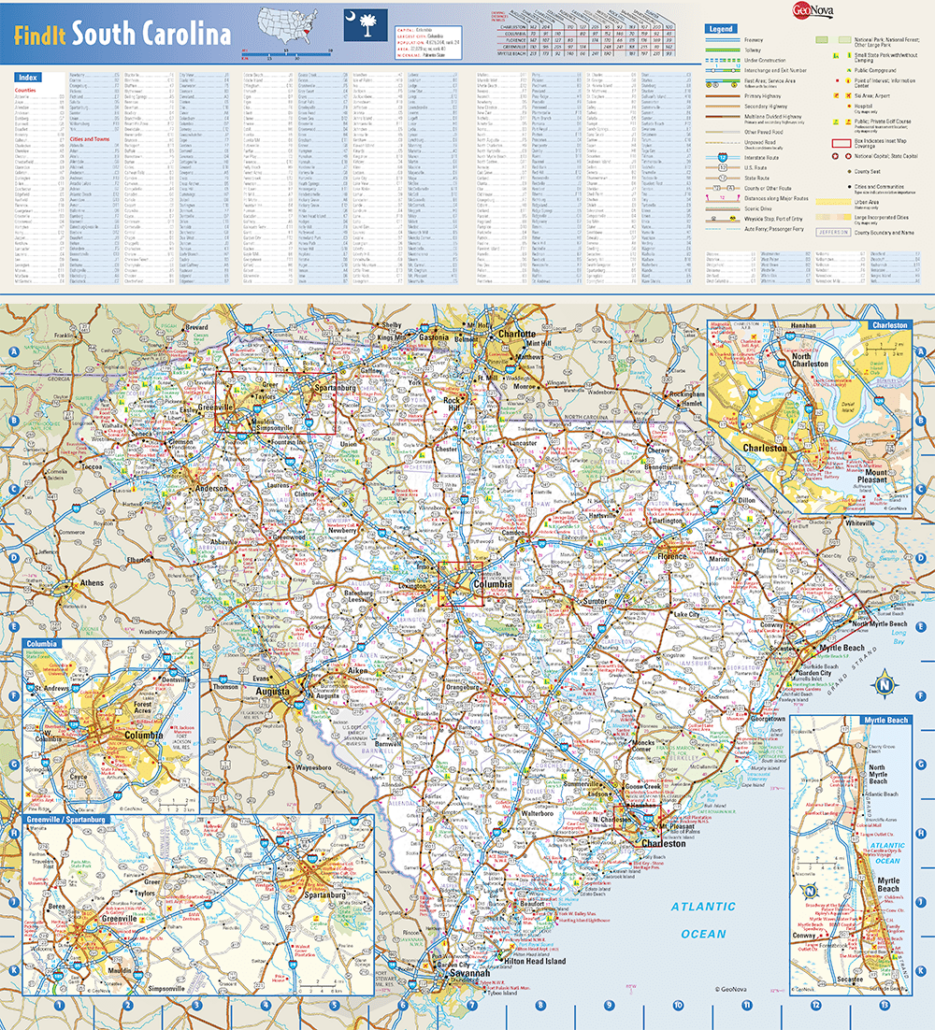Click the Charleston inset map title

(888, 325)
